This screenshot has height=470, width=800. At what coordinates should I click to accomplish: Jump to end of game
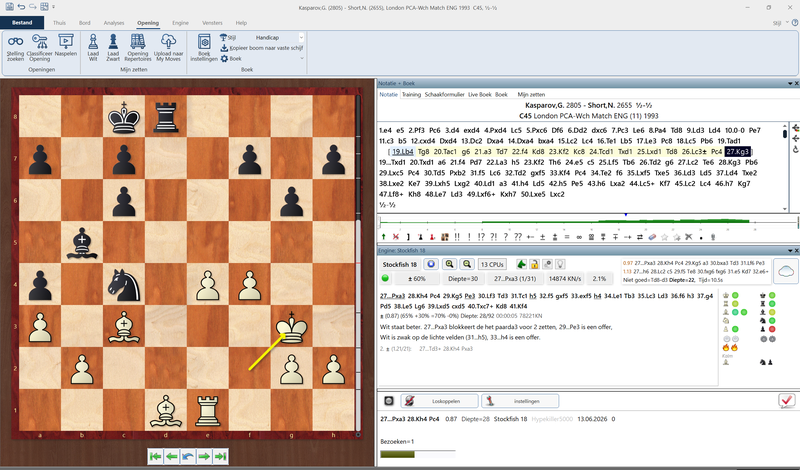(x=220, y=456)
